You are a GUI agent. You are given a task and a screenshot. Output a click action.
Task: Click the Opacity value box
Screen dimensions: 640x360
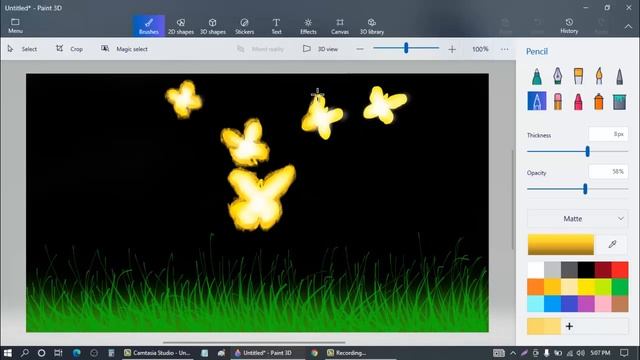point(608,172)
